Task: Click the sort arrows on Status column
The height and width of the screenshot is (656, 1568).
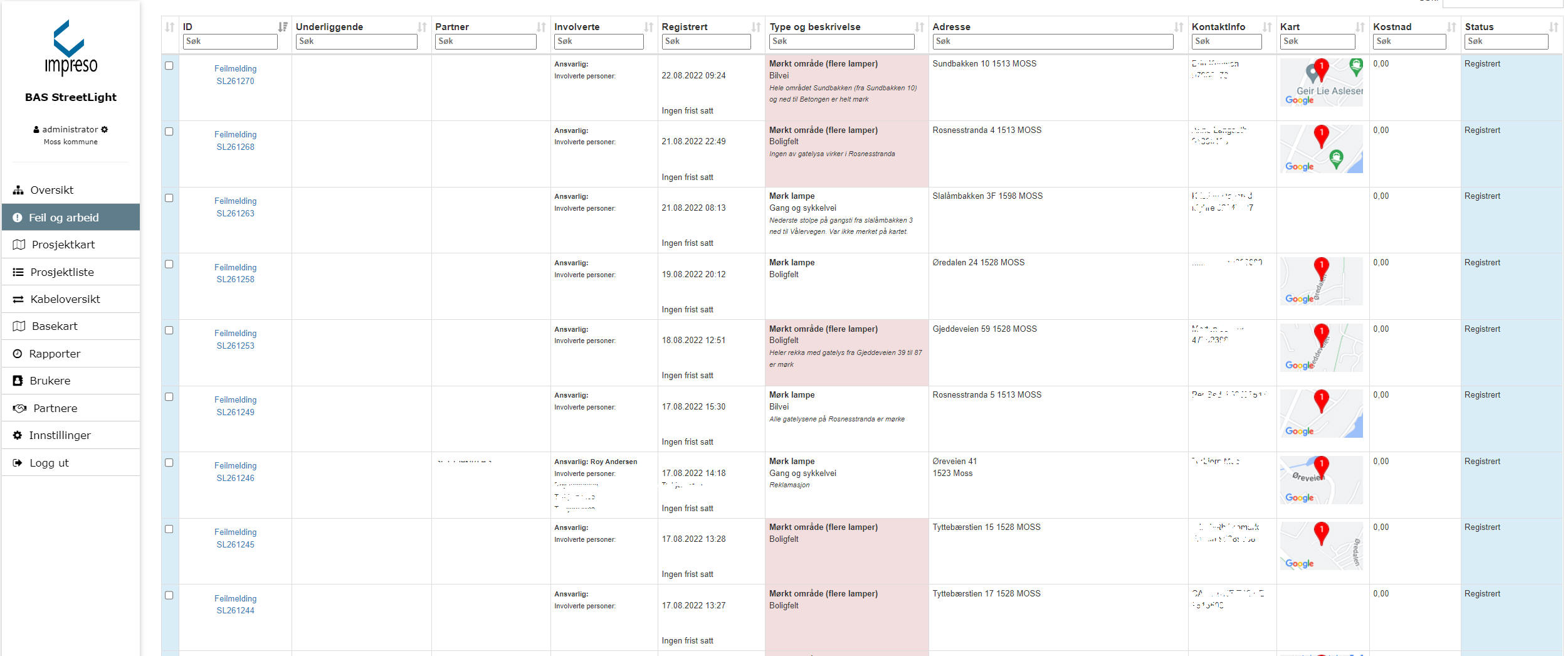Action: (1553, 27)
